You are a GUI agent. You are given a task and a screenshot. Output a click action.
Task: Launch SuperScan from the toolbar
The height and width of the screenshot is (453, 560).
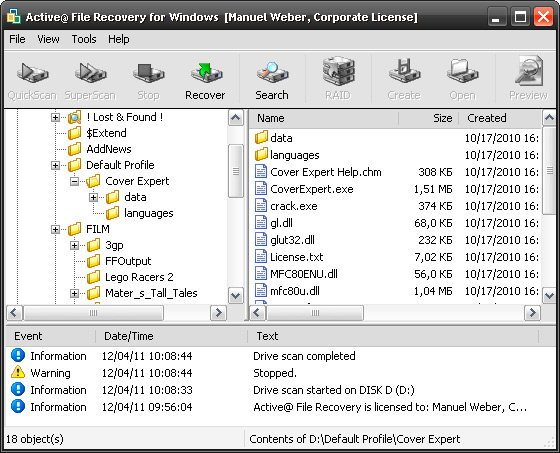90,80
